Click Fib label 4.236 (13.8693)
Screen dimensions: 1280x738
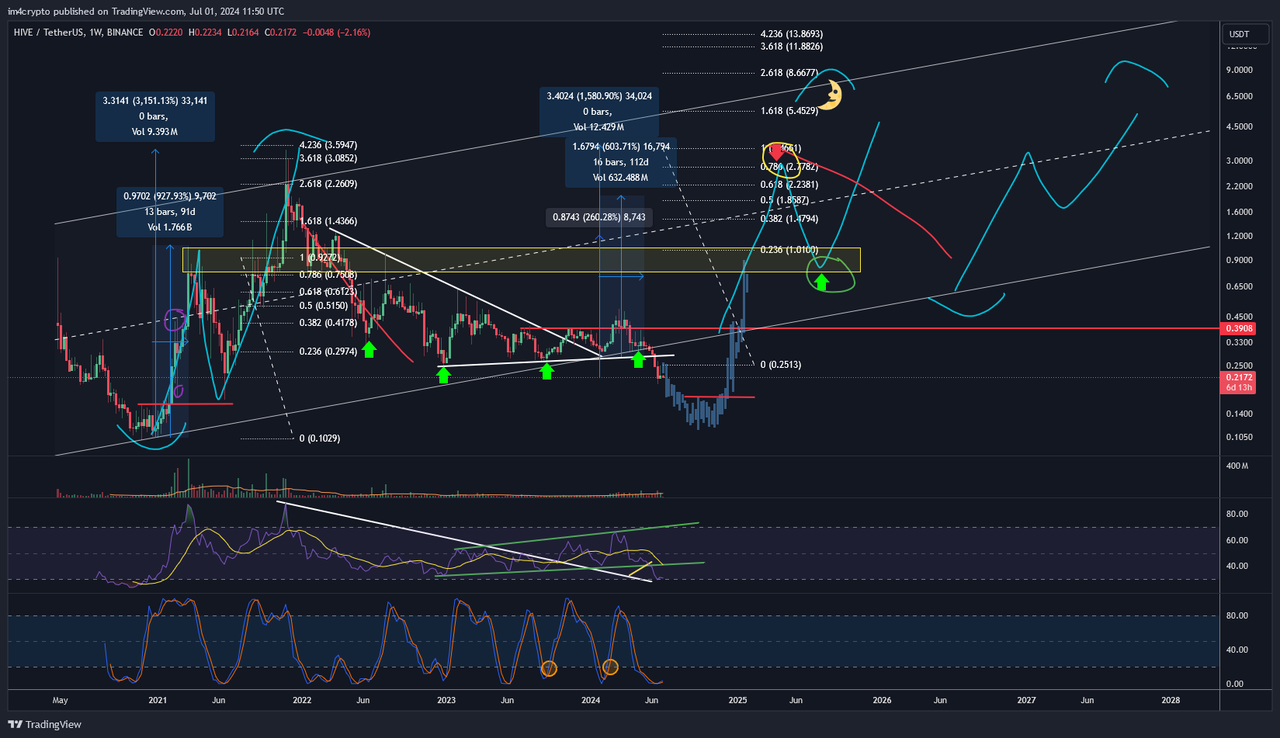tap(790, 34)
